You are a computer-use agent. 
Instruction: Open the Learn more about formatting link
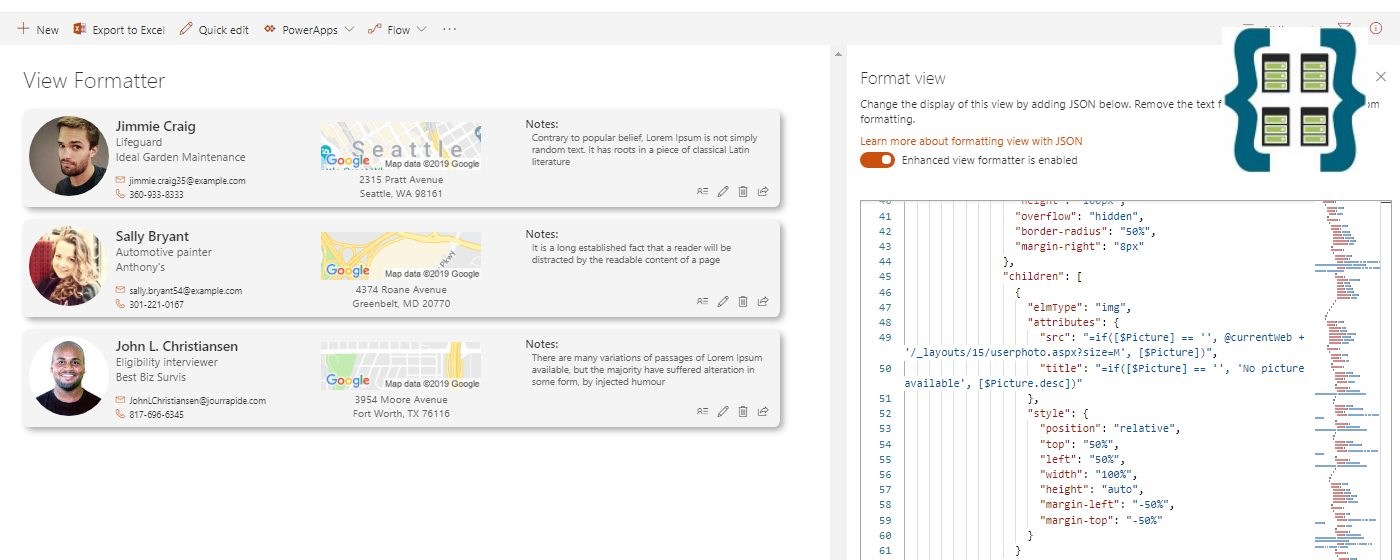(970, 141)
